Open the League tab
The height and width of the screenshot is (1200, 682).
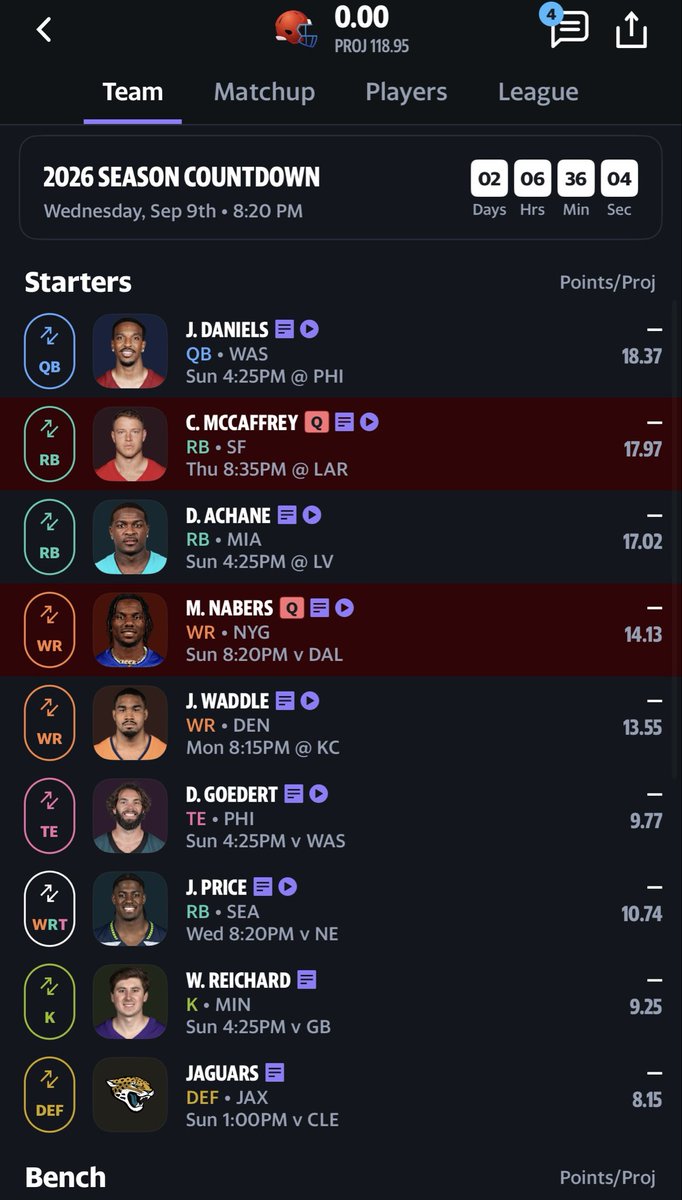538,92
